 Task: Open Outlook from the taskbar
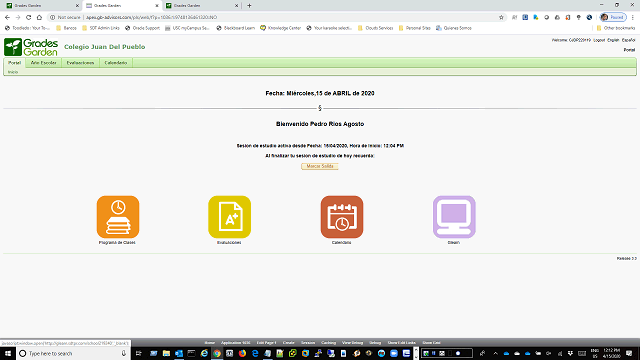(179, 353)
